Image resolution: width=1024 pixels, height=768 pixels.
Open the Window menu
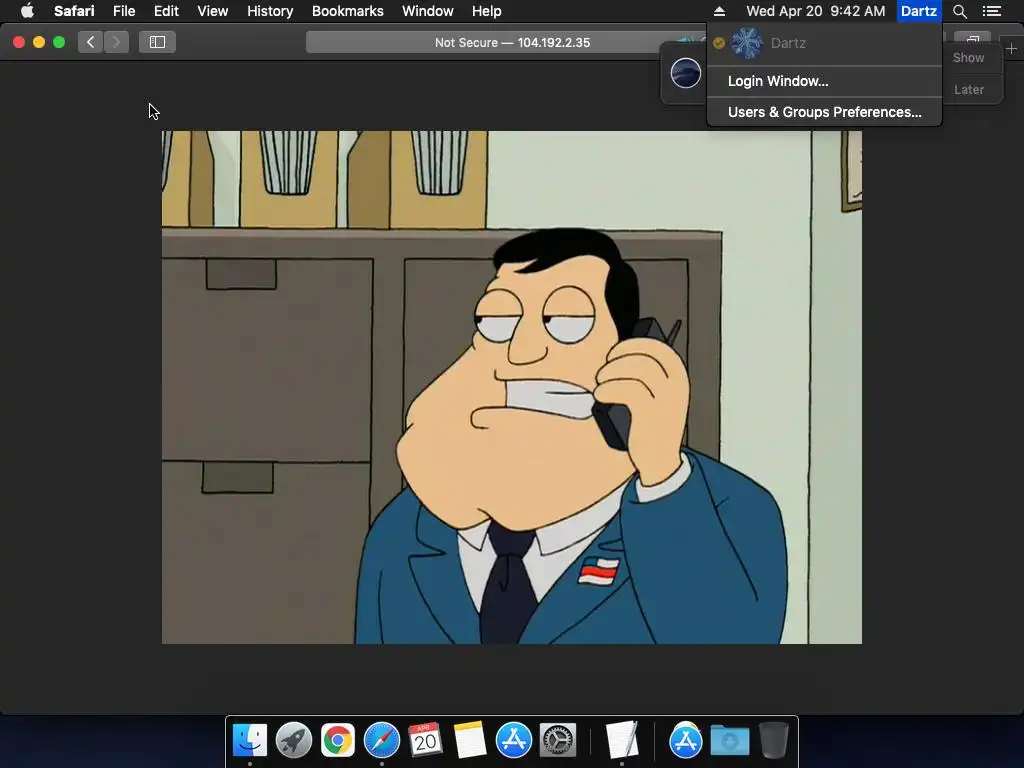[427, 11]
